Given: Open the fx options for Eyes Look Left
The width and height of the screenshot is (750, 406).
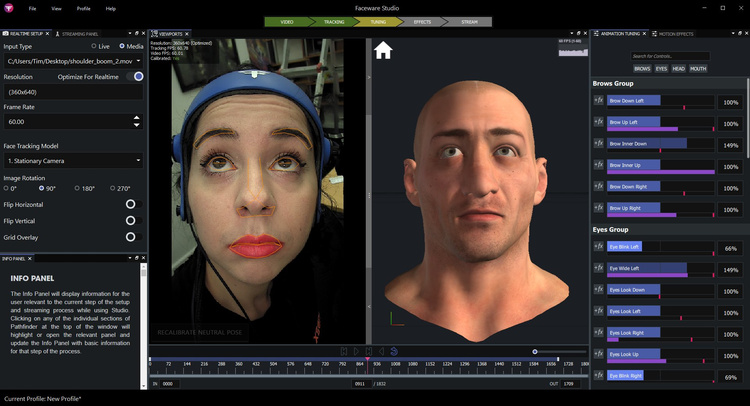Looking at the screenshot, I should (598, 311).
